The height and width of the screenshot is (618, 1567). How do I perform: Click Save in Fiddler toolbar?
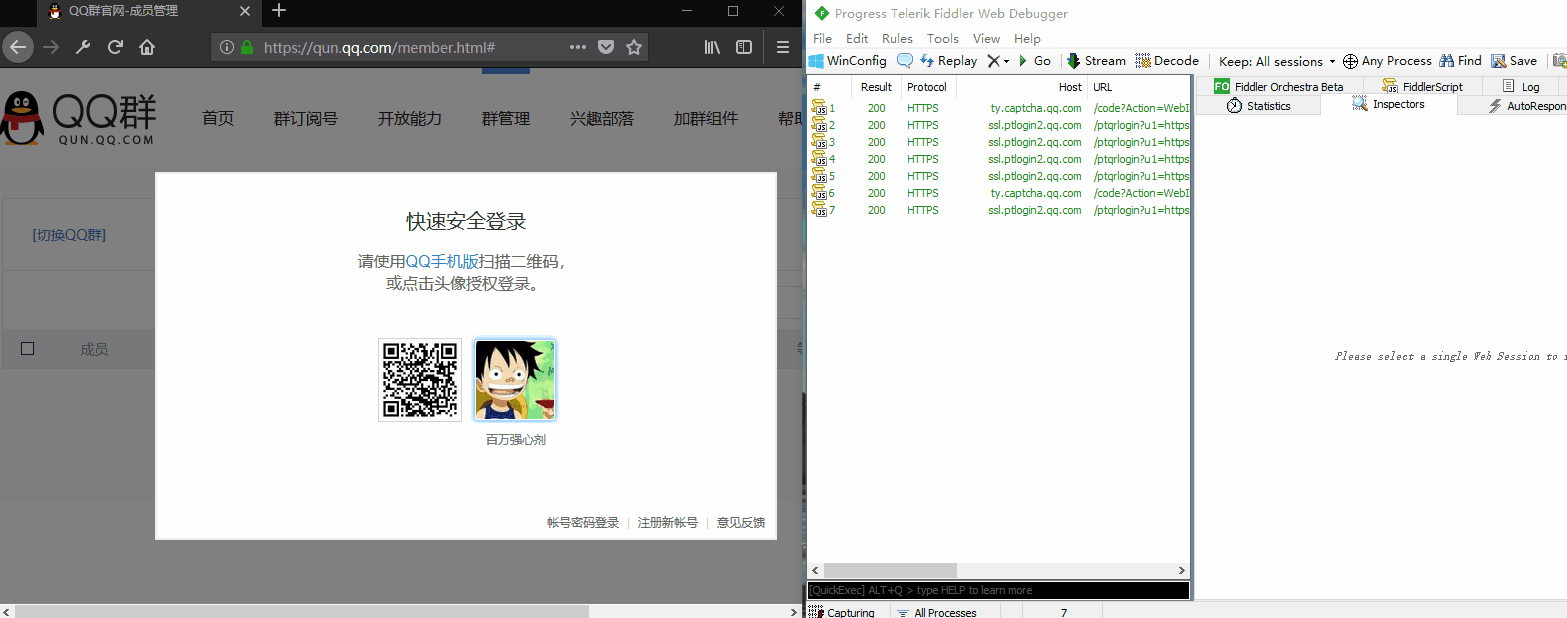(1514, 61)
